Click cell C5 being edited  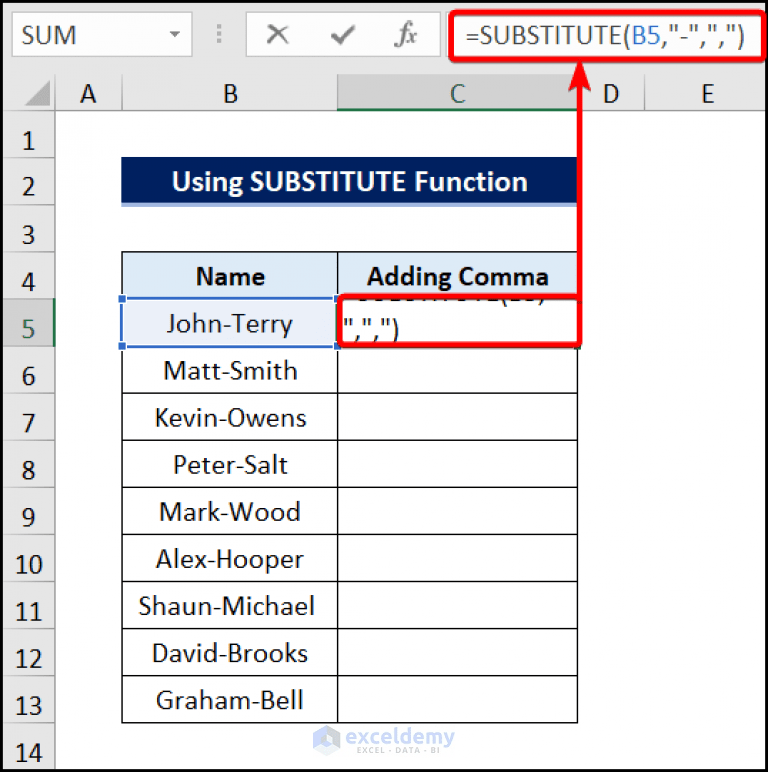[x=459, y=322]
